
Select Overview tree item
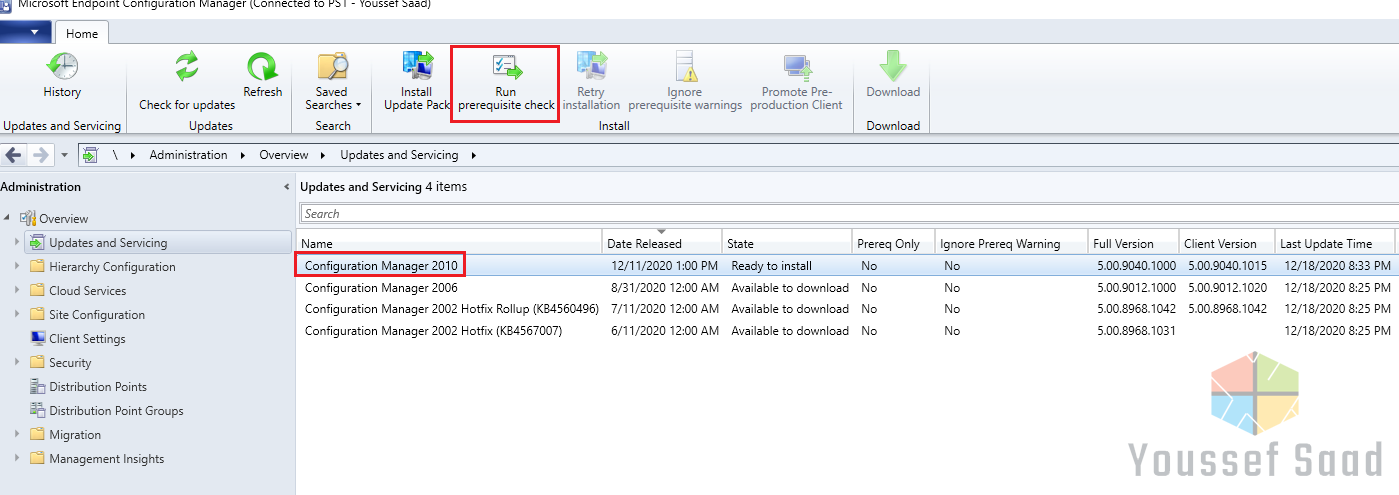click(x=63, y=218)
